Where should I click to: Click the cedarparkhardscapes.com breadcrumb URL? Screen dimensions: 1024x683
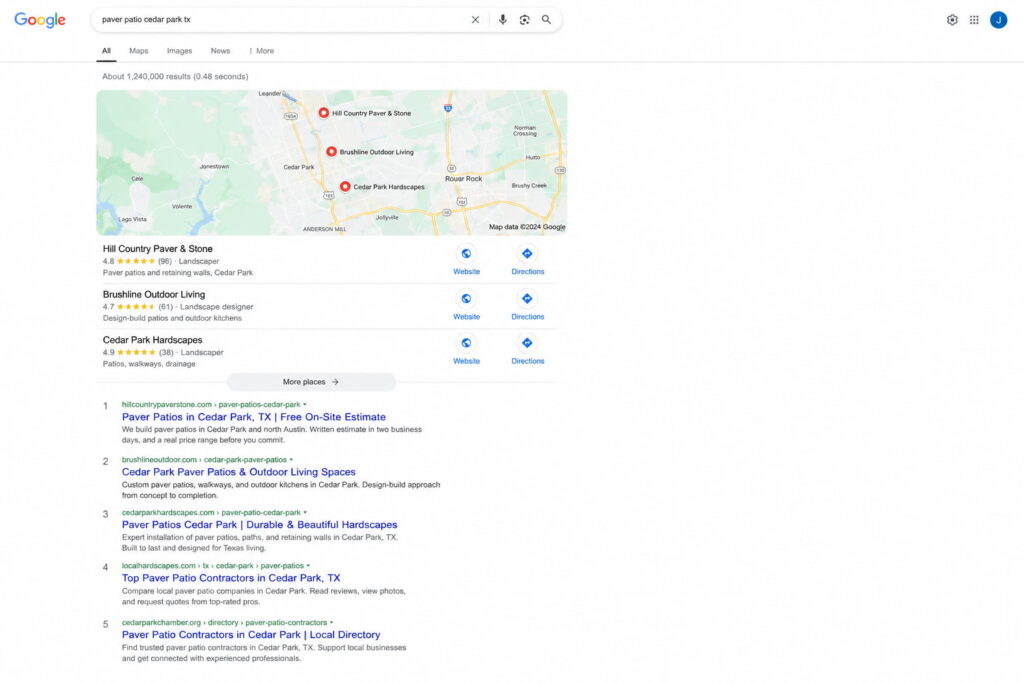211,513
